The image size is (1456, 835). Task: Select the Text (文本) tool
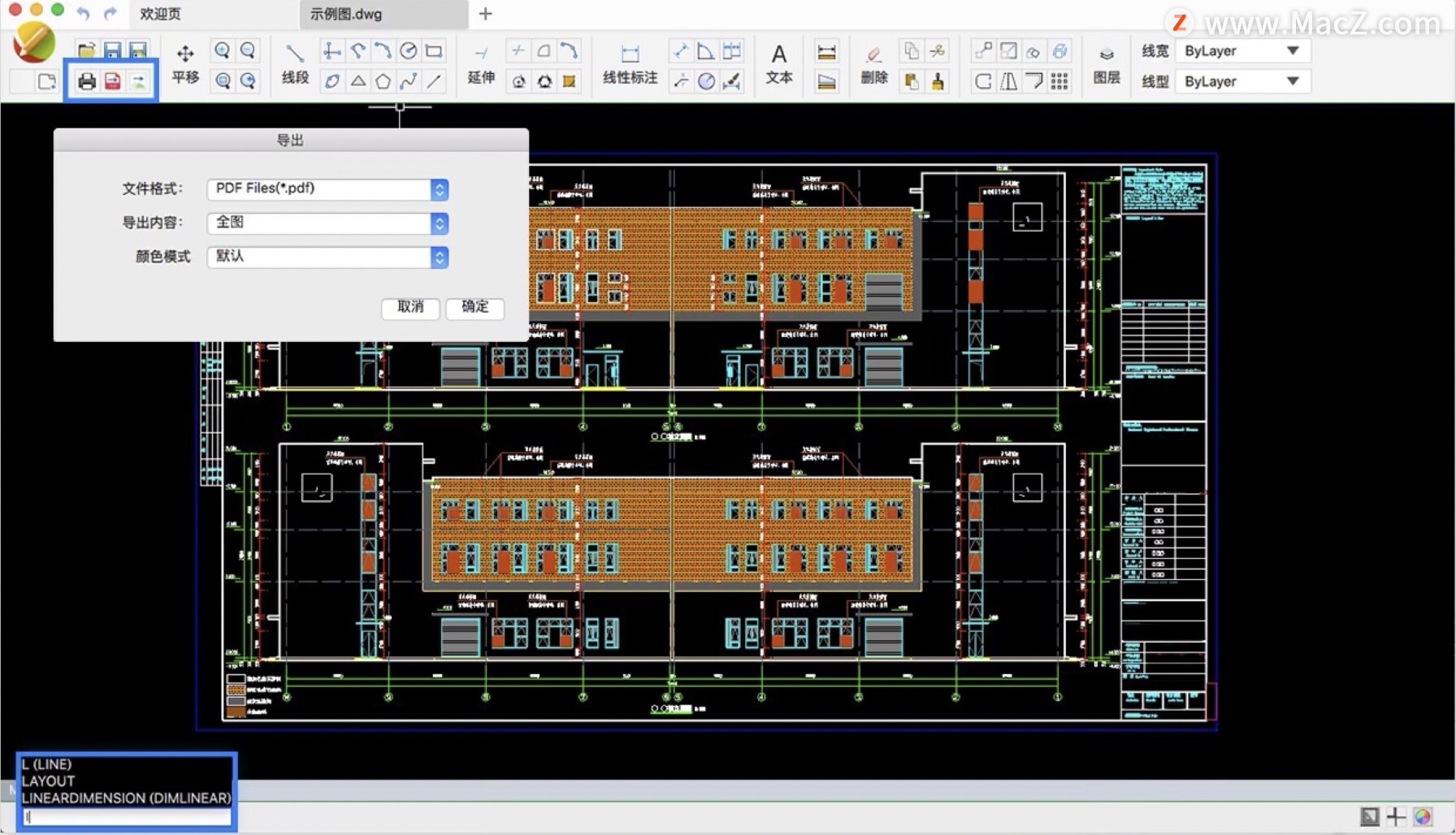point(778,63)
